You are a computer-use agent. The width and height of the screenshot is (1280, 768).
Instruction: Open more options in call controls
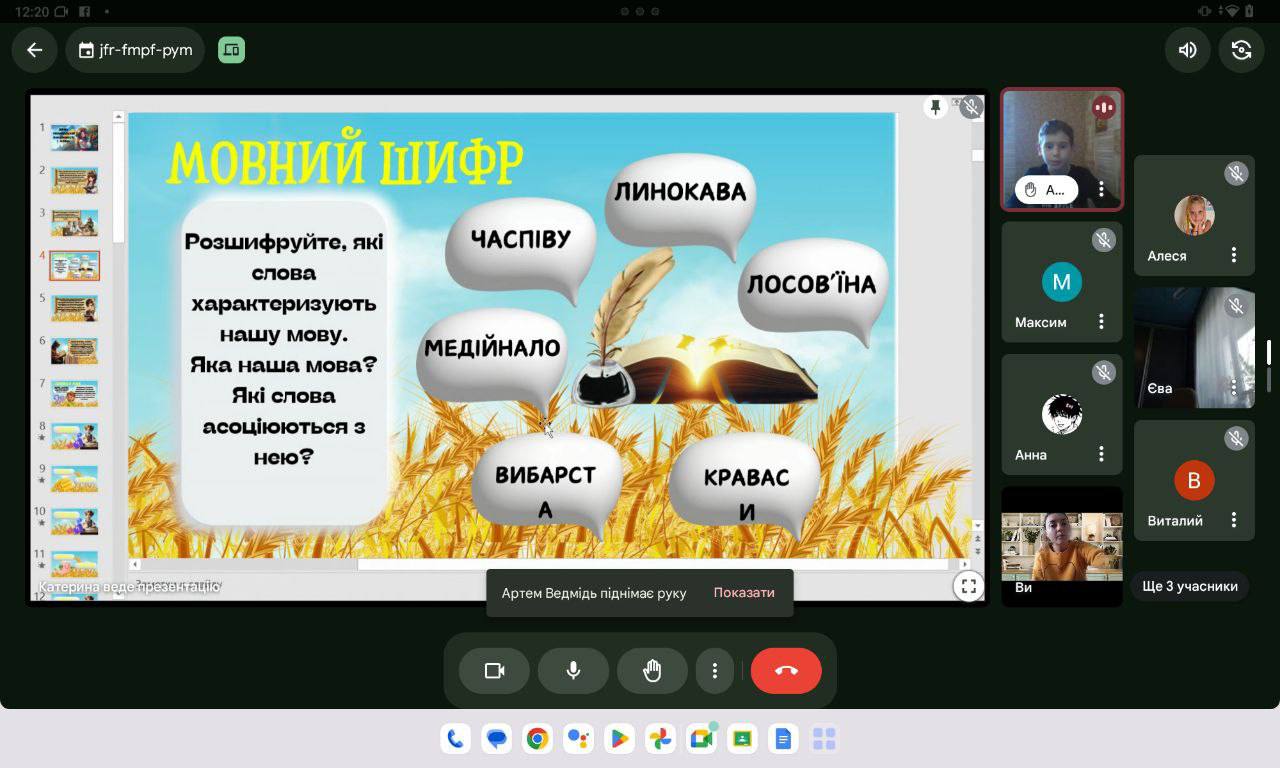coord(714,671)
